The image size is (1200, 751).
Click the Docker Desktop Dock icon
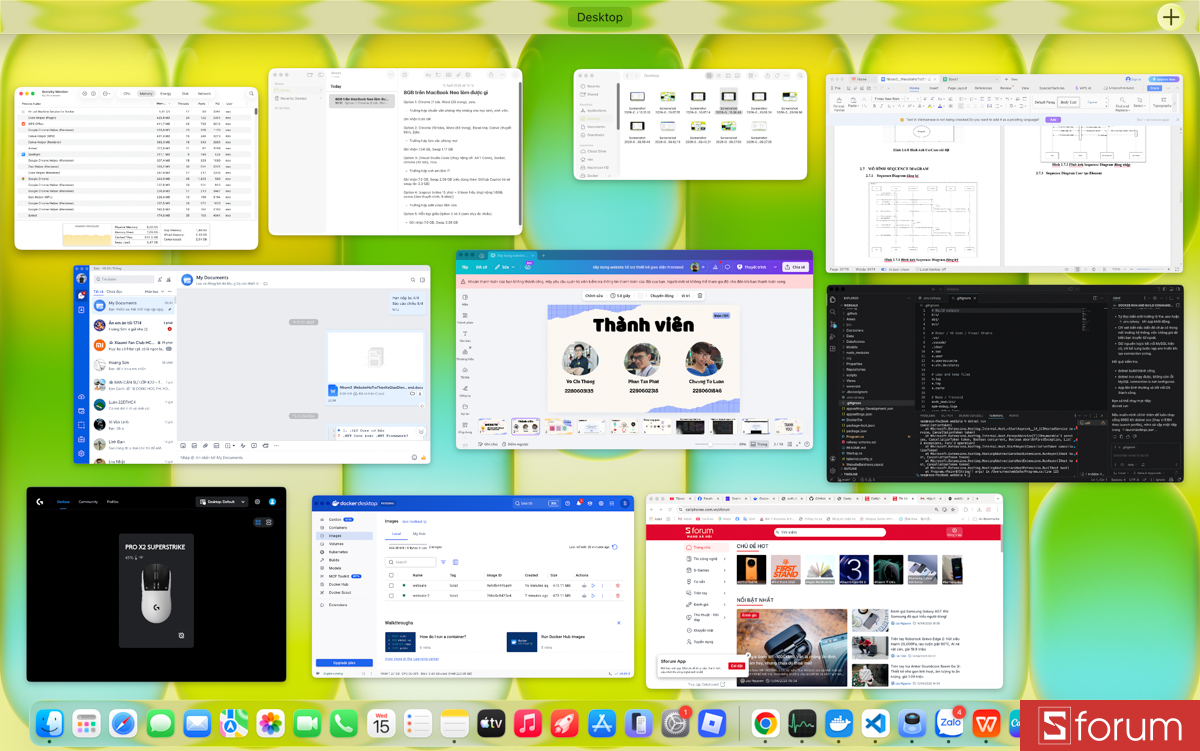pyautogui.click(x=839, y=724)
